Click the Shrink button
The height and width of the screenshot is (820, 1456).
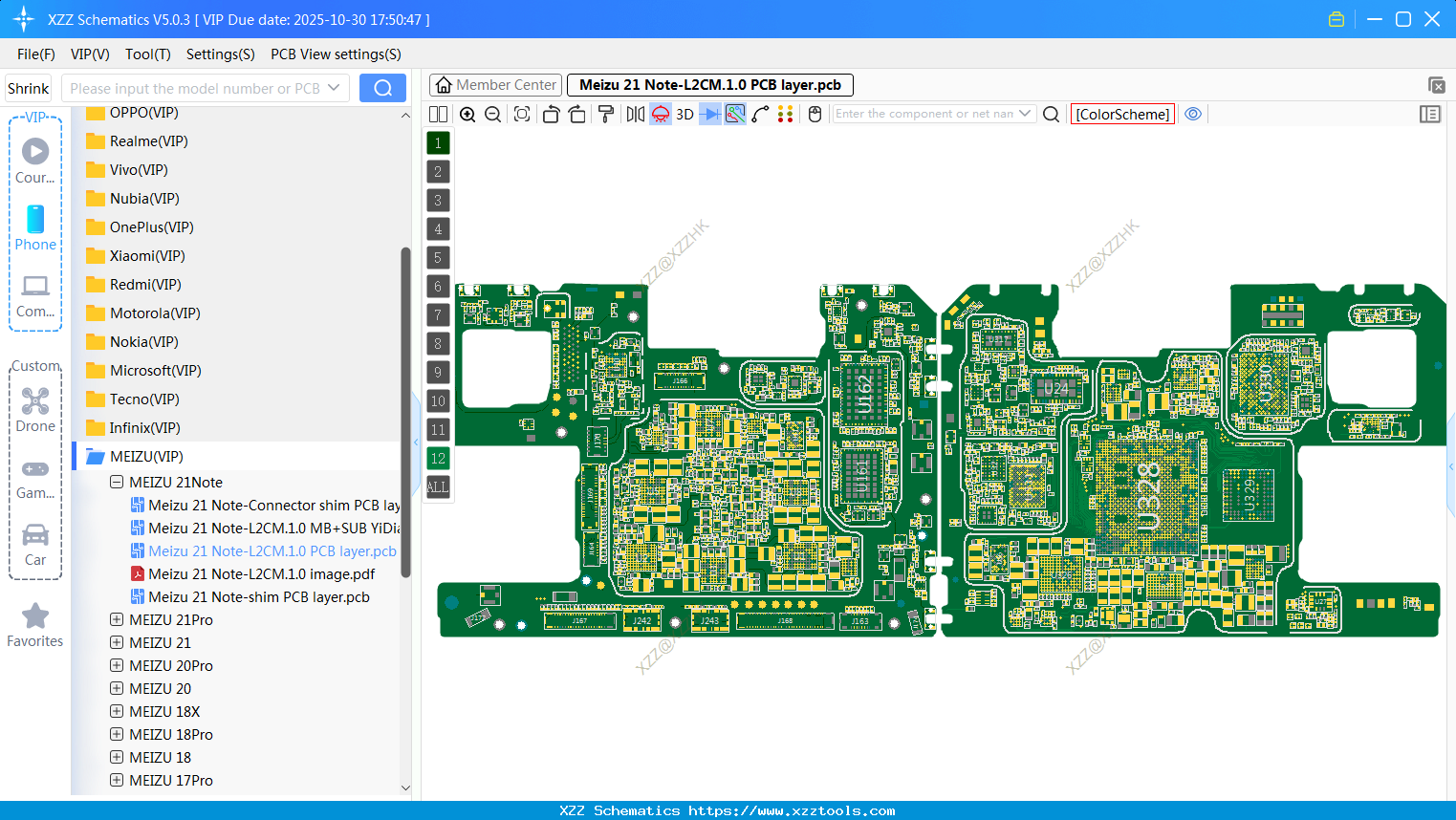29,88
